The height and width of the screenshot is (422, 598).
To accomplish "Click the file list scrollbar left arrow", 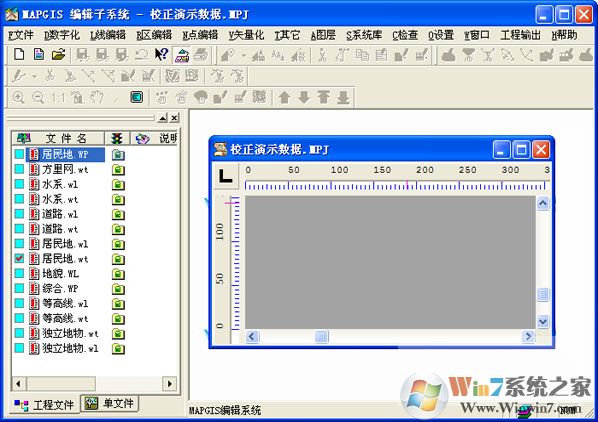I will pyautogui.click(x=19, y=383).
